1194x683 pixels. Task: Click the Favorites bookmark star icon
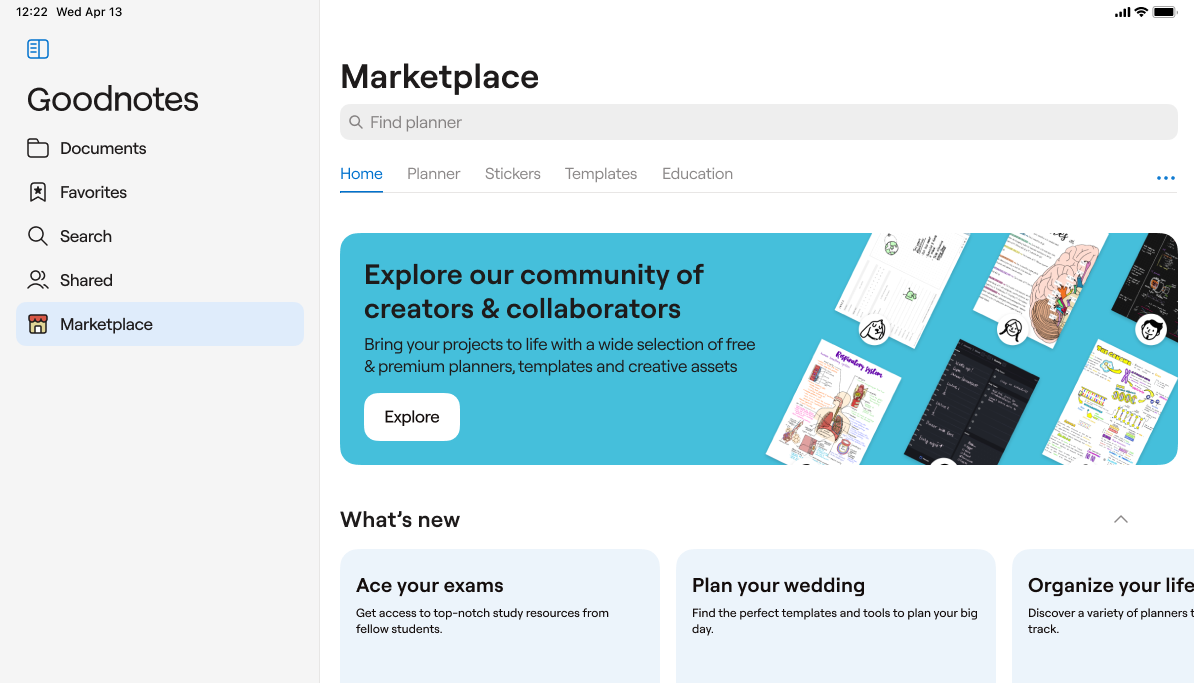coord(38,192)
